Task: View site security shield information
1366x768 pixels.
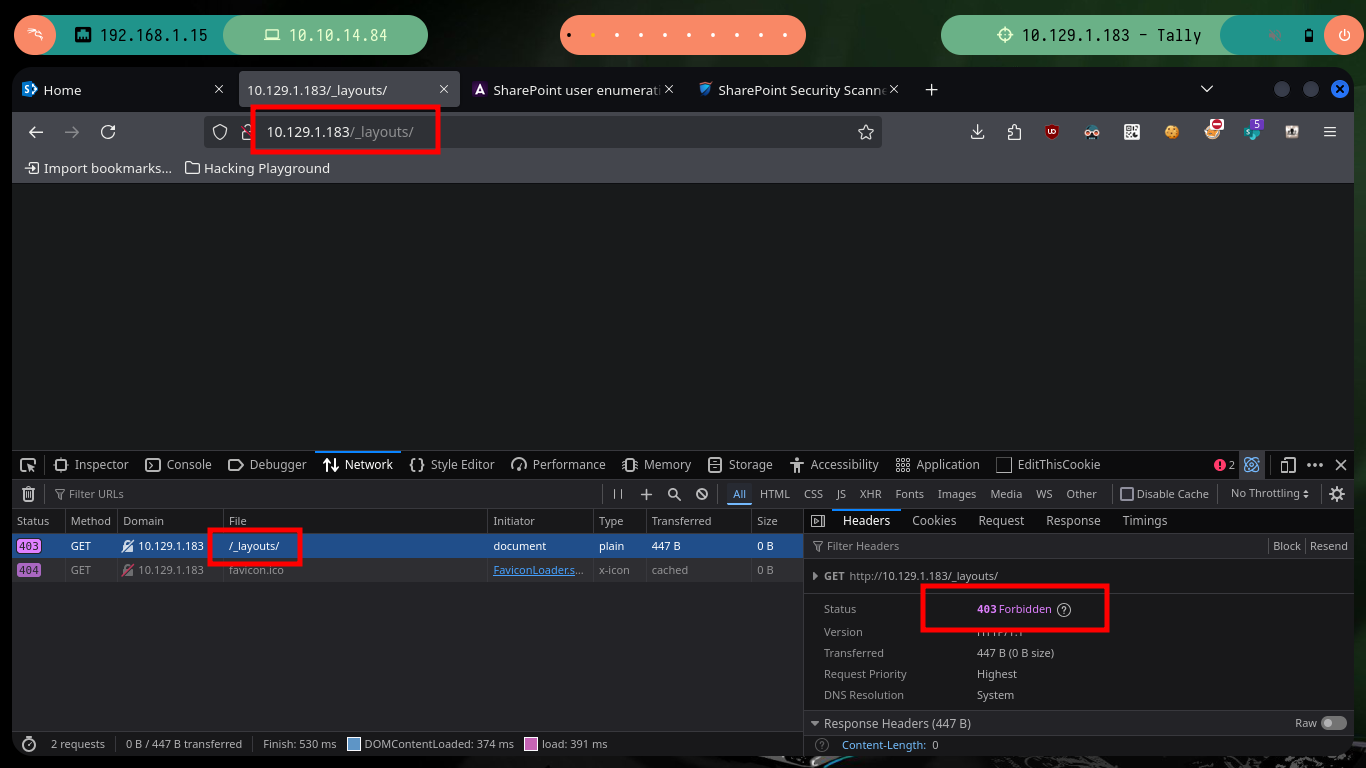Action: pyautogui.click(x=220, y=132)
